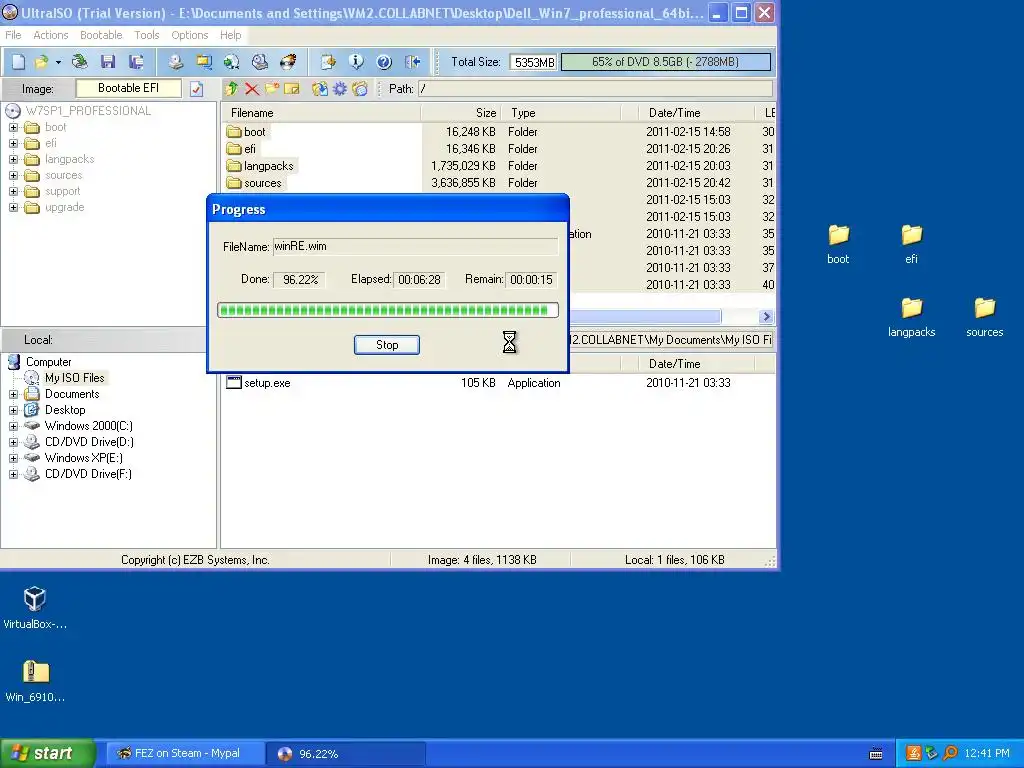
Task: Click the Bootable EFI image type field
Action: [x=128, y=88]
